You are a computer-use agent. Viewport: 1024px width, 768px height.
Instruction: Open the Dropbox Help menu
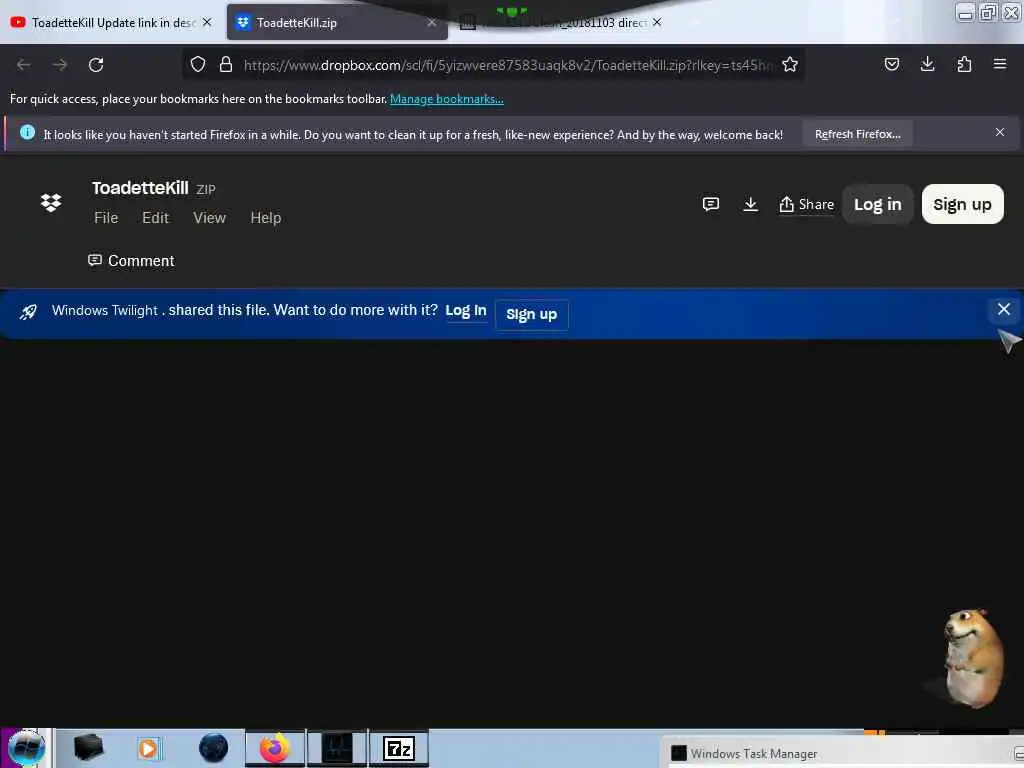click(266, 217)
